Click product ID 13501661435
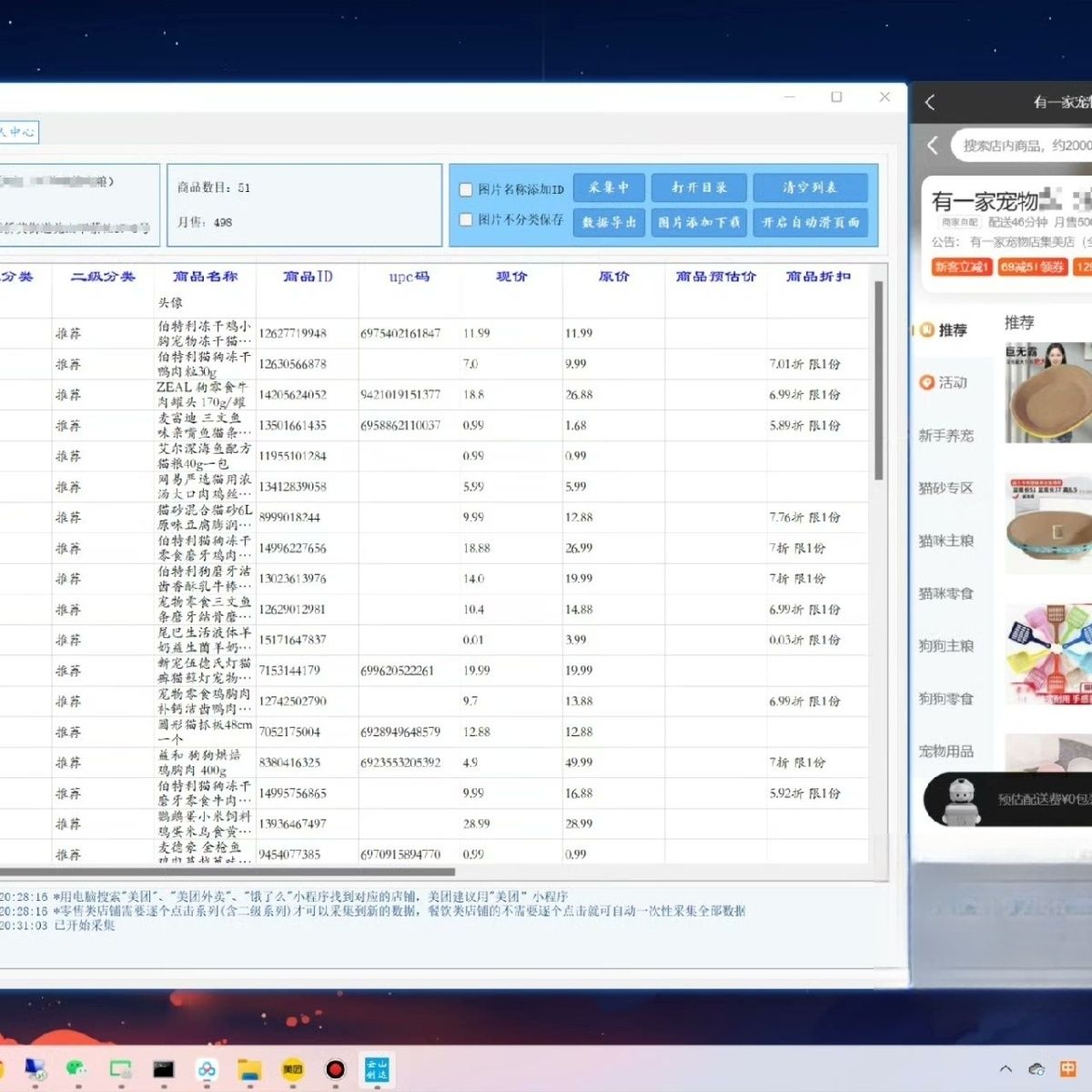This screenshot has width=1092, height=1092. (x=292, y=426)
